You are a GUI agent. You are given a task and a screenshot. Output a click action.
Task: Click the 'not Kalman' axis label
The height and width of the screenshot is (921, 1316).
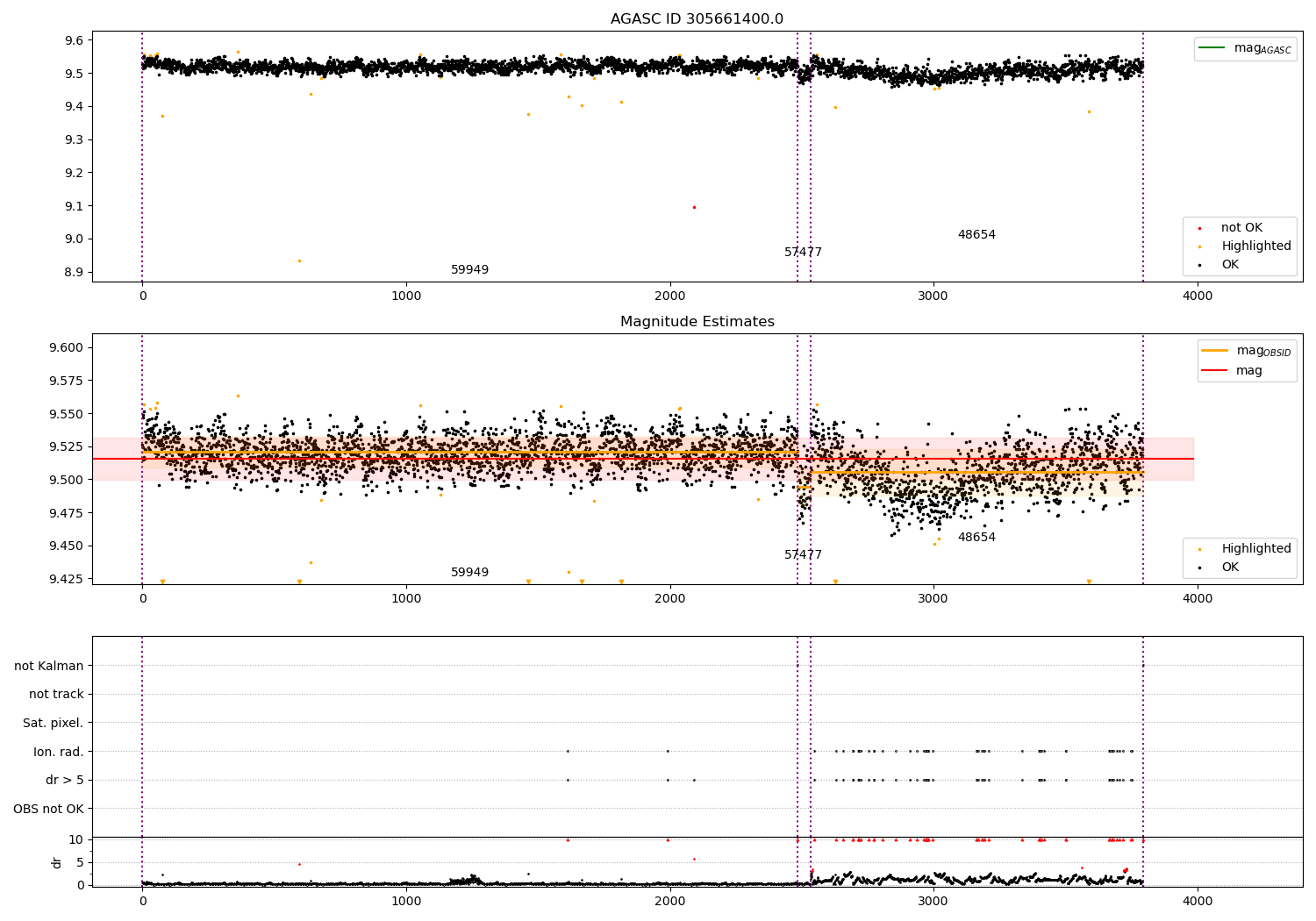pos(49,667)
